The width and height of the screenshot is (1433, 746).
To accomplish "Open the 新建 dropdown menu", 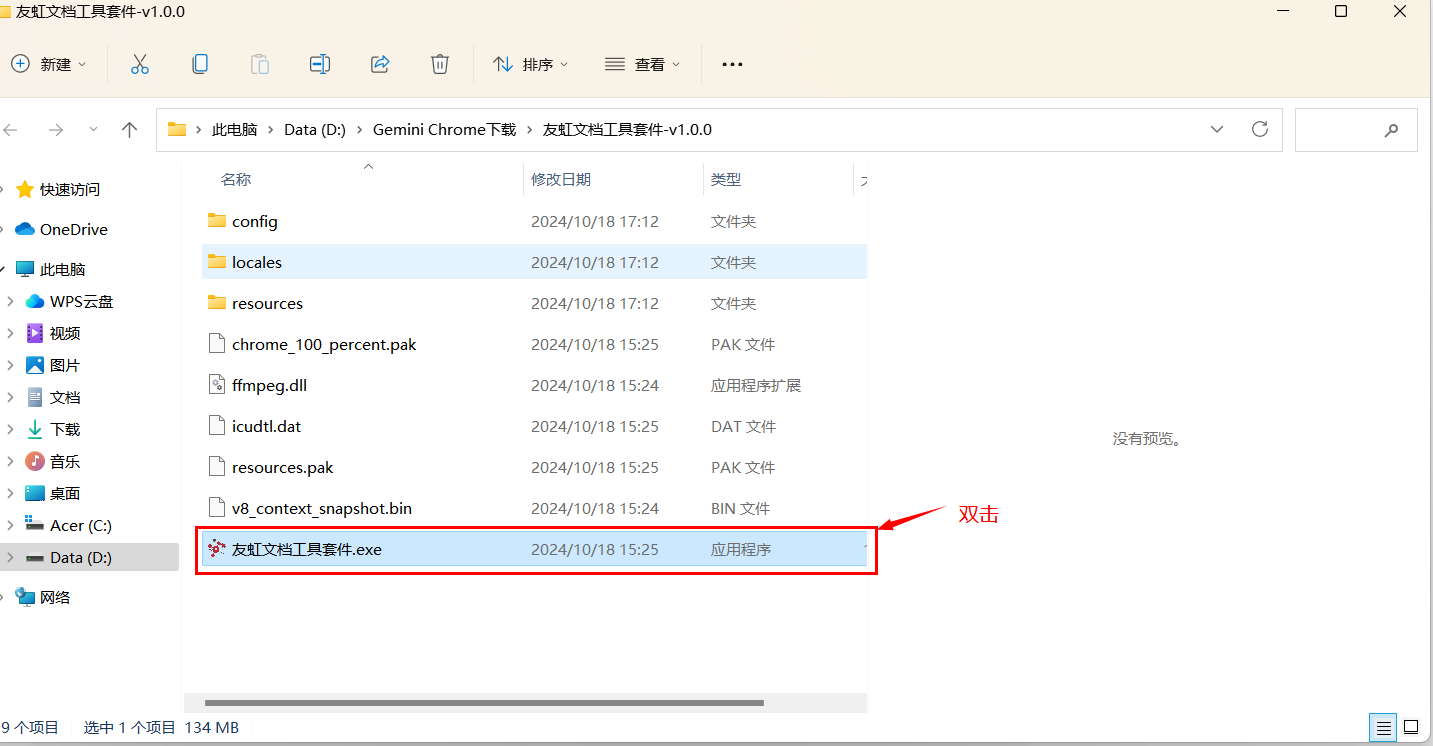I will pos(49,64).
